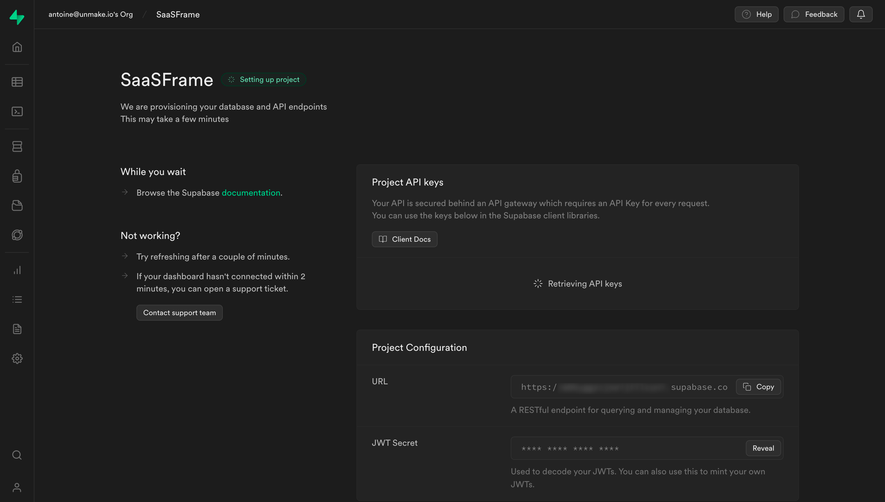Image resolution: width=885 pixels, height=502 pixels.
Task: Open the Logs list icon
Action: tap(17, 299)
